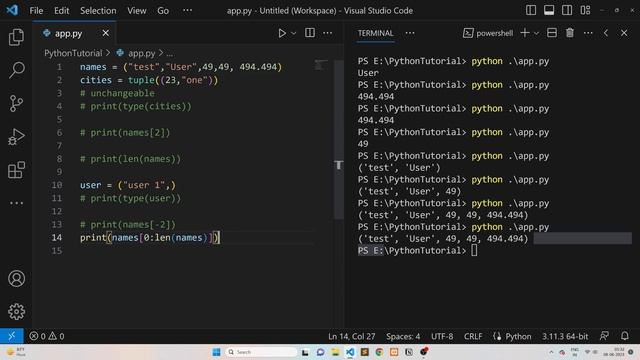Change indentation via Spaces: 4

403,336
